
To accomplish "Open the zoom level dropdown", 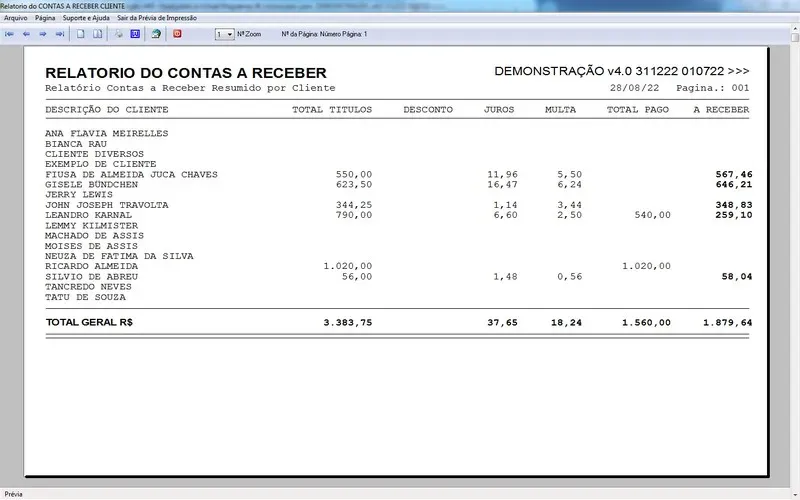I will (x=225, y=34).
